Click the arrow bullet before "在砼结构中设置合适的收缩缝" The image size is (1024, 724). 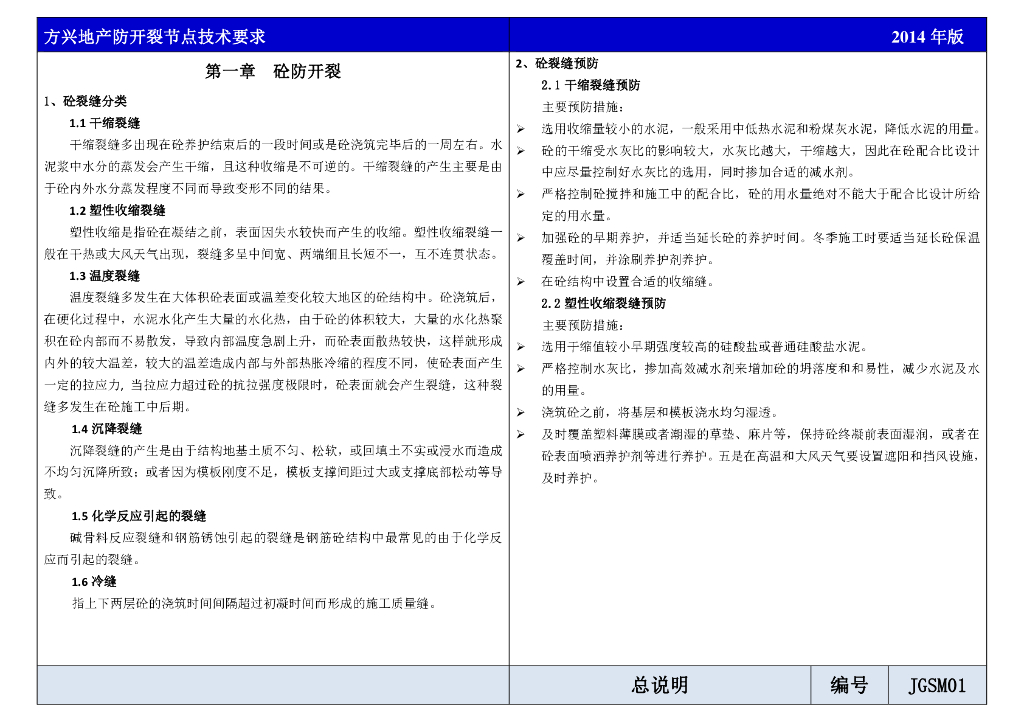[521, 282]
